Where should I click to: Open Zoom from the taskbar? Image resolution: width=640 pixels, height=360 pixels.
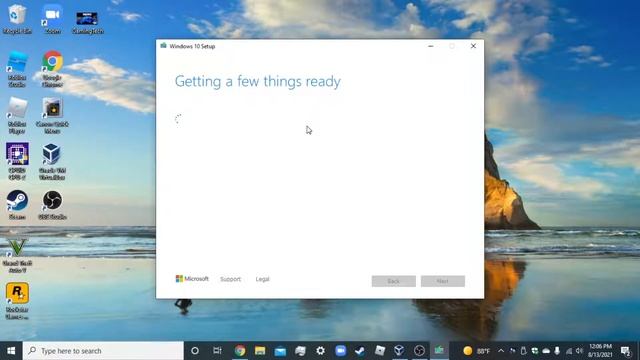coord(340,351)
